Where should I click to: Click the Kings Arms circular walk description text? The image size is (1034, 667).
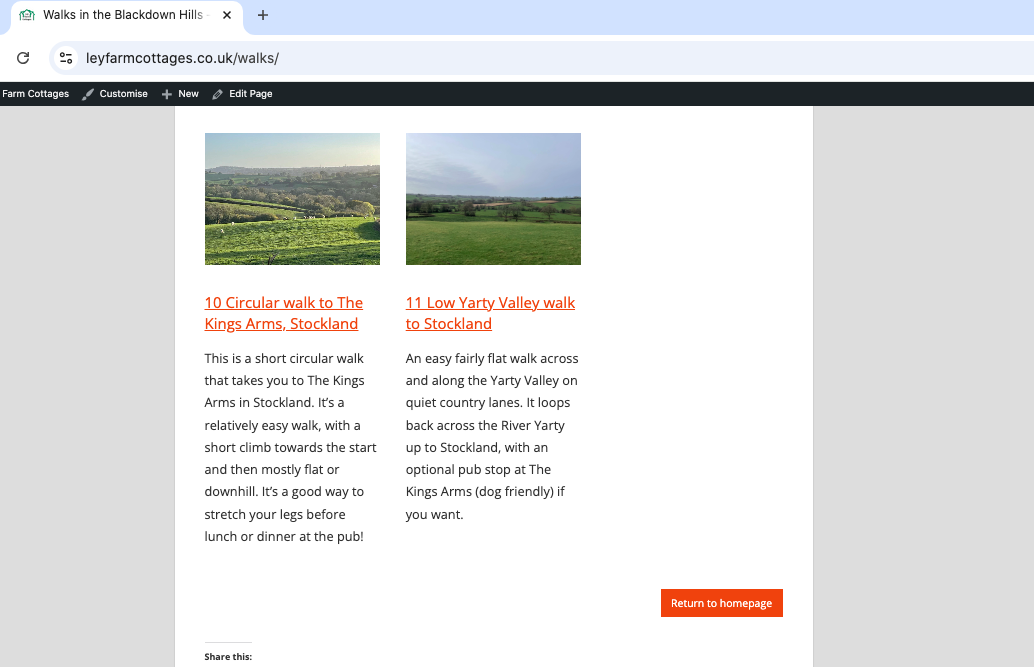click(x=290, y=447)
